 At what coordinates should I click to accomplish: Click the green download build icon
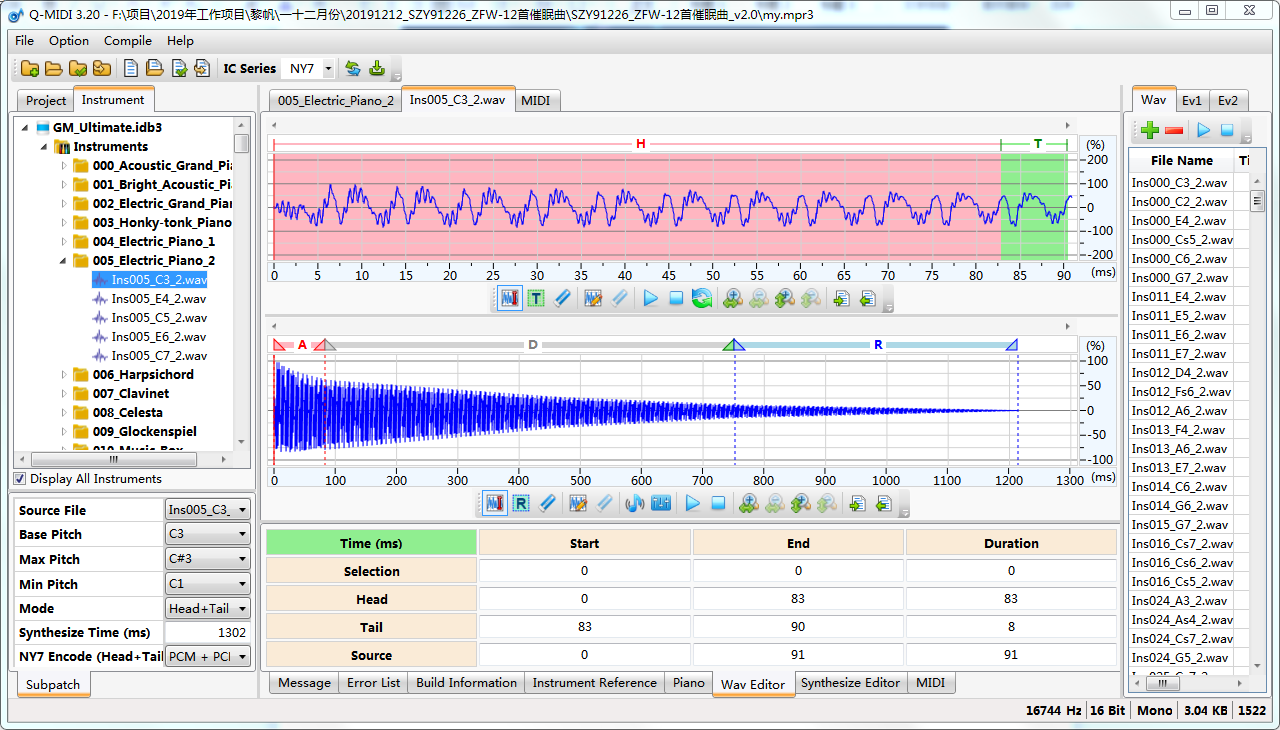coord(377,69)
